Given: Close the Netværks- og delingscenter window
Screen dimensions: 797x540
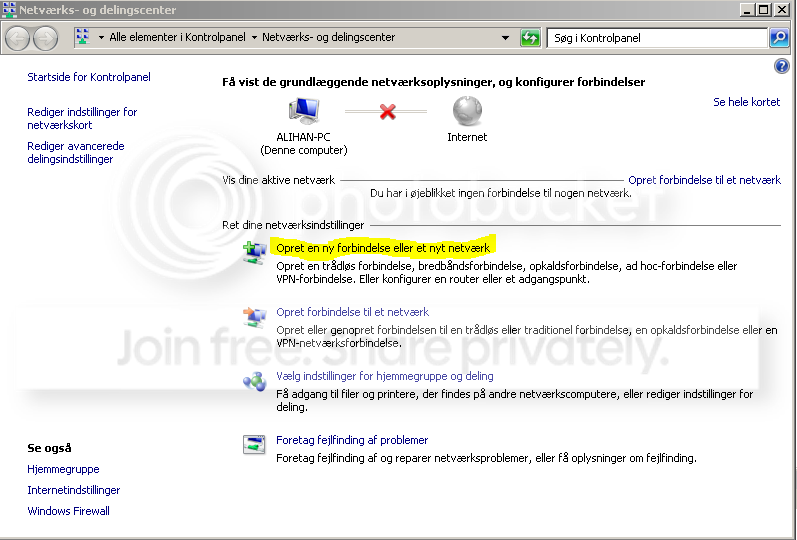Looking at the screenshot, I should [x=781, y=9].
